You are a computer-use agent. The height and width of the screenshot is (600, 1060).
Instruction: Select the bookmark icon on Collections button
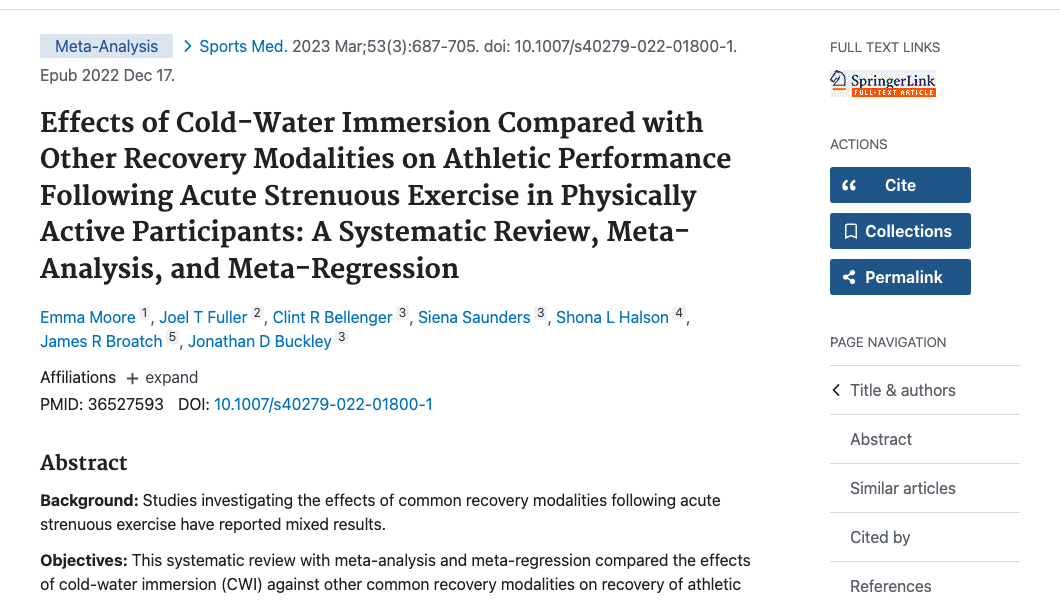pos(850,231)
